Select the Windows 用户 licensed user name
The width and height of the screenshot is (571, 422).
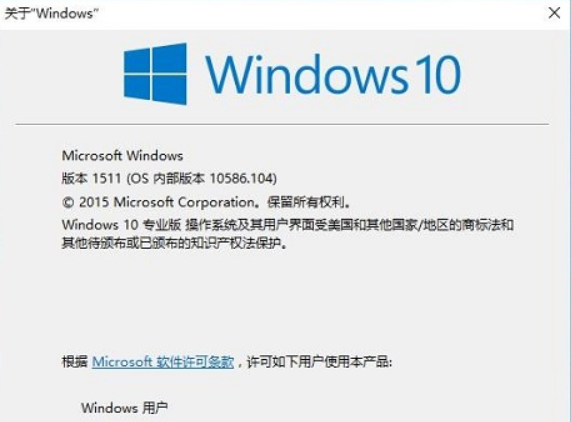(x=124, y=408)
